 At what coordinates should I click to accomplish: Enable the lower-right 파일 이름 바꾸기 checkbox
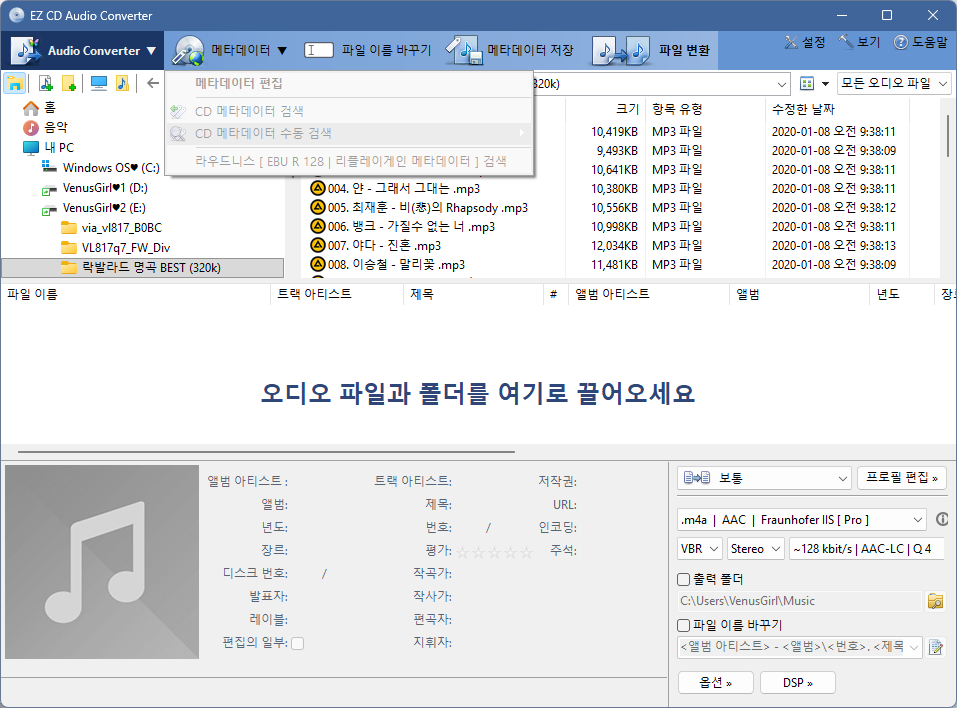coord(684,626)
